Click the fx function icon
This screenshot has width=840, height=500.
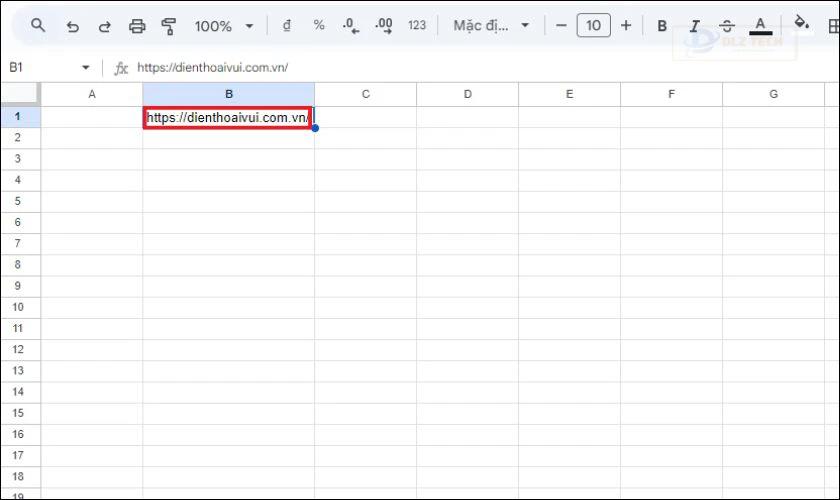(121, 68)
